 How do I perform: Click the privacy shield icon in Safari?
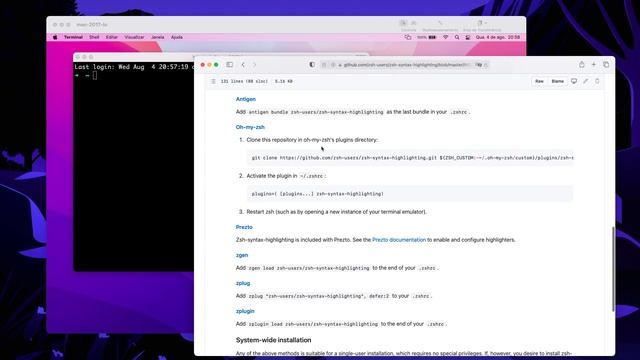[x=312, y=64]
